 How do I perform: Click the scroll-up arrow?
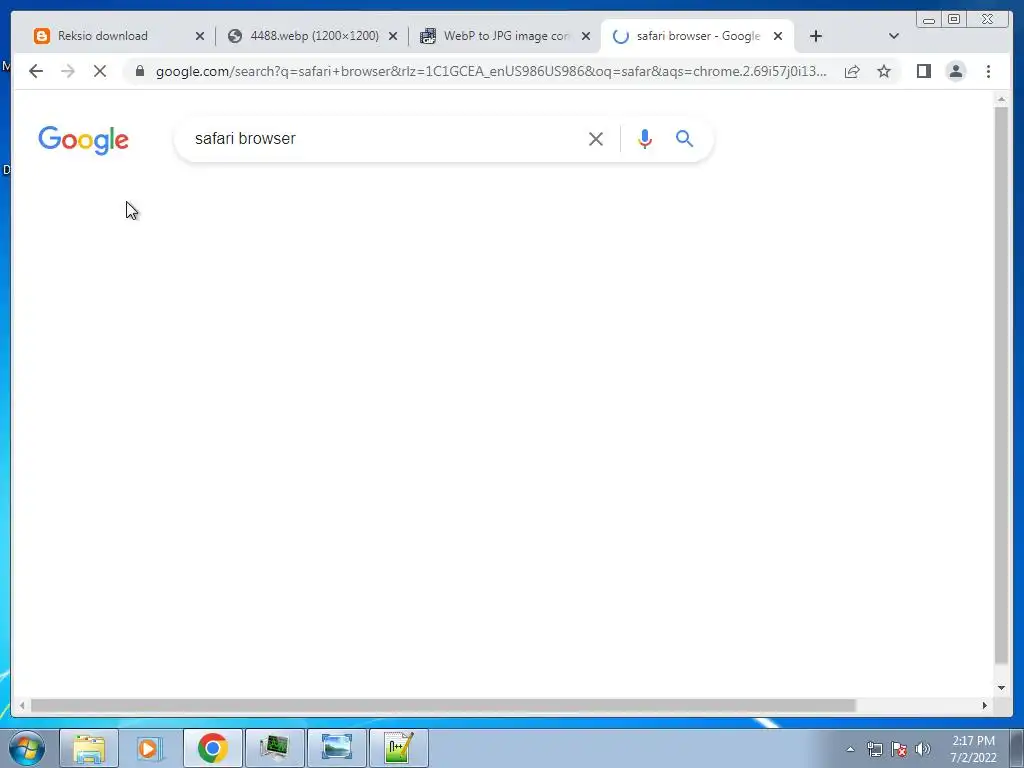point(1001,99)
